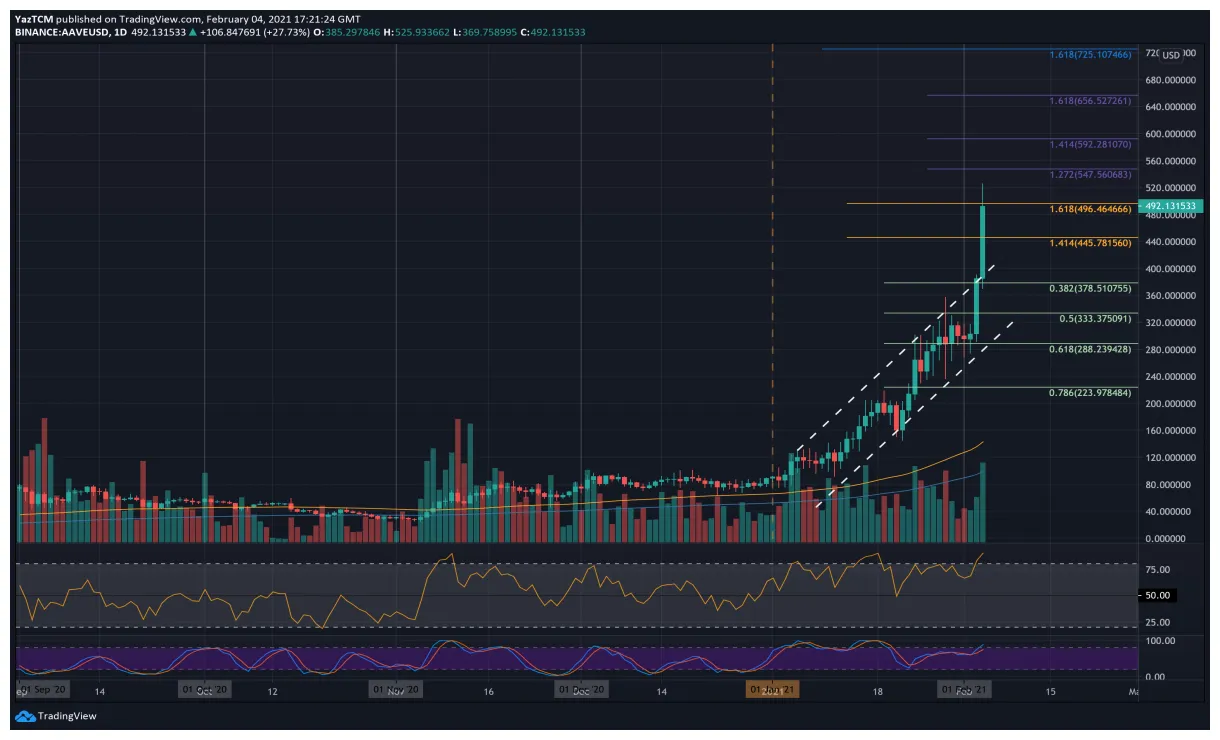
Task: Click the 01 Nov '20 date marker
Action: click(396, 690)
